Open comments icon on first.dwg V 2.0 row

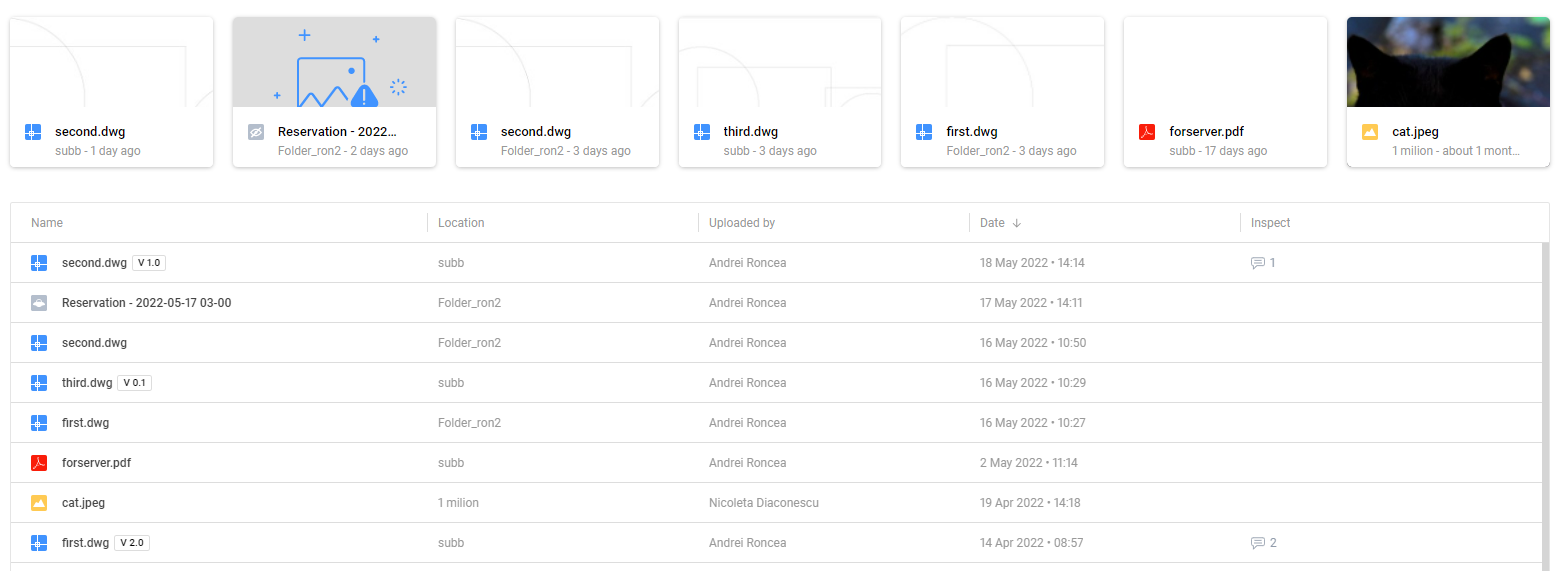coord(1257,543)
